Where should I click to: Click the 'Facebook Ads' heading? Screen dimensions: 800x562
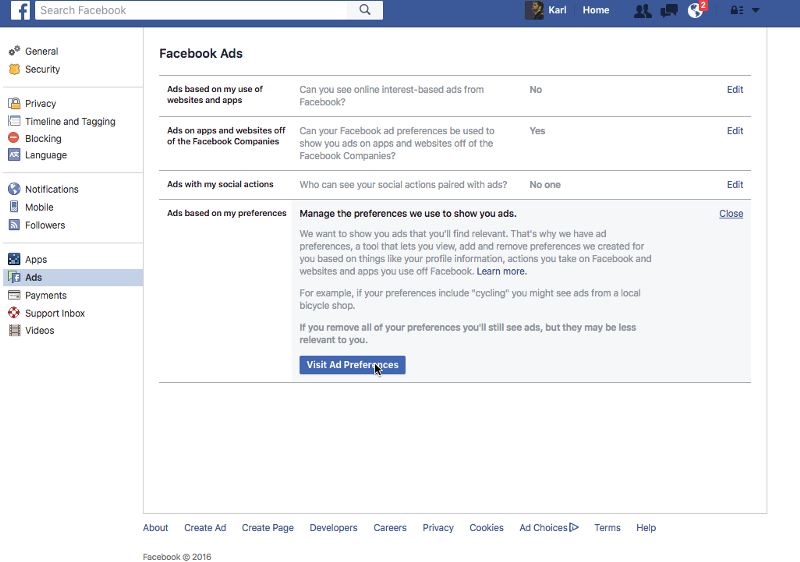coord(201,54)
